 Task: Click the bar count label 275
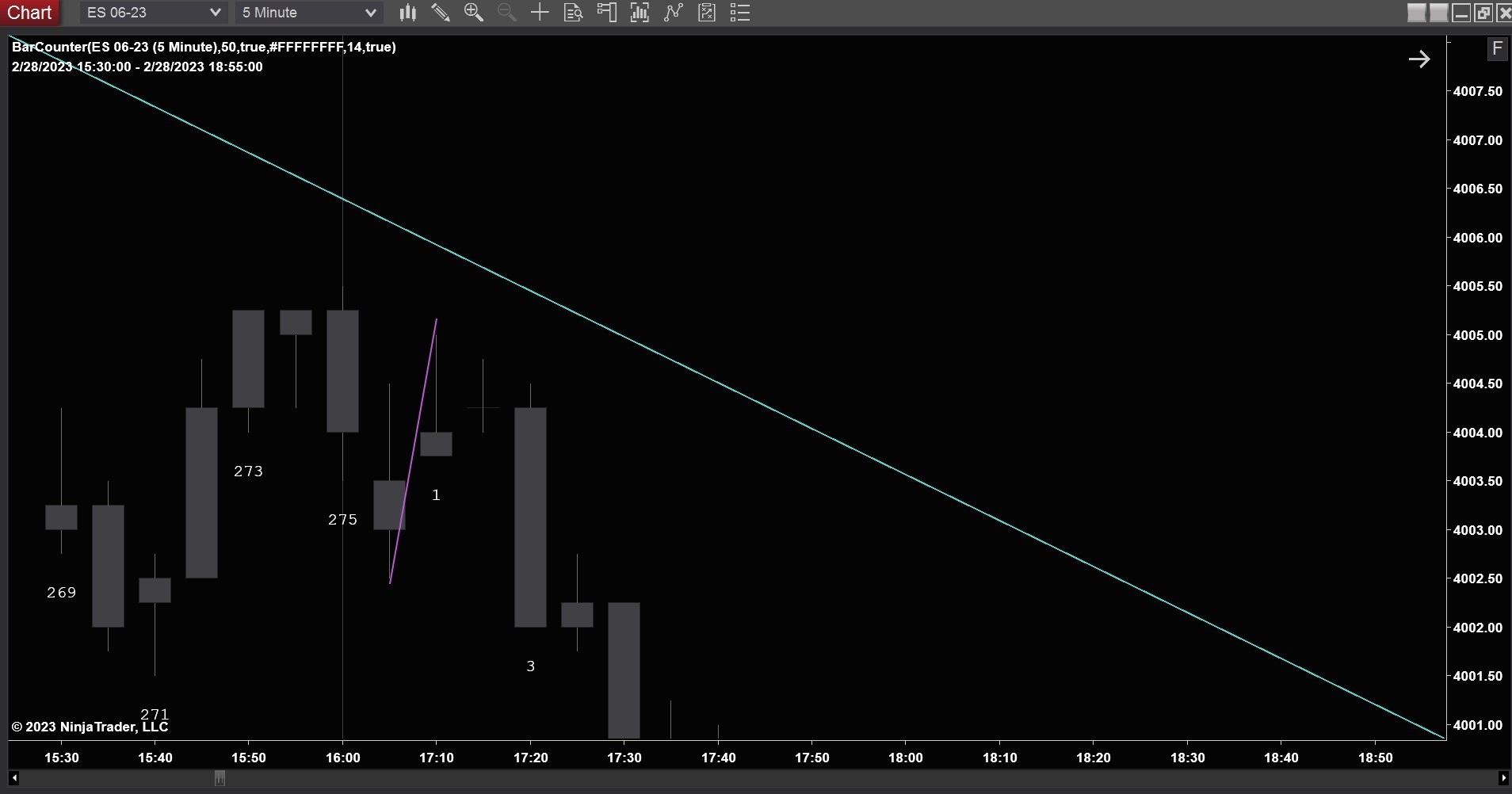(x=342, y=520)
